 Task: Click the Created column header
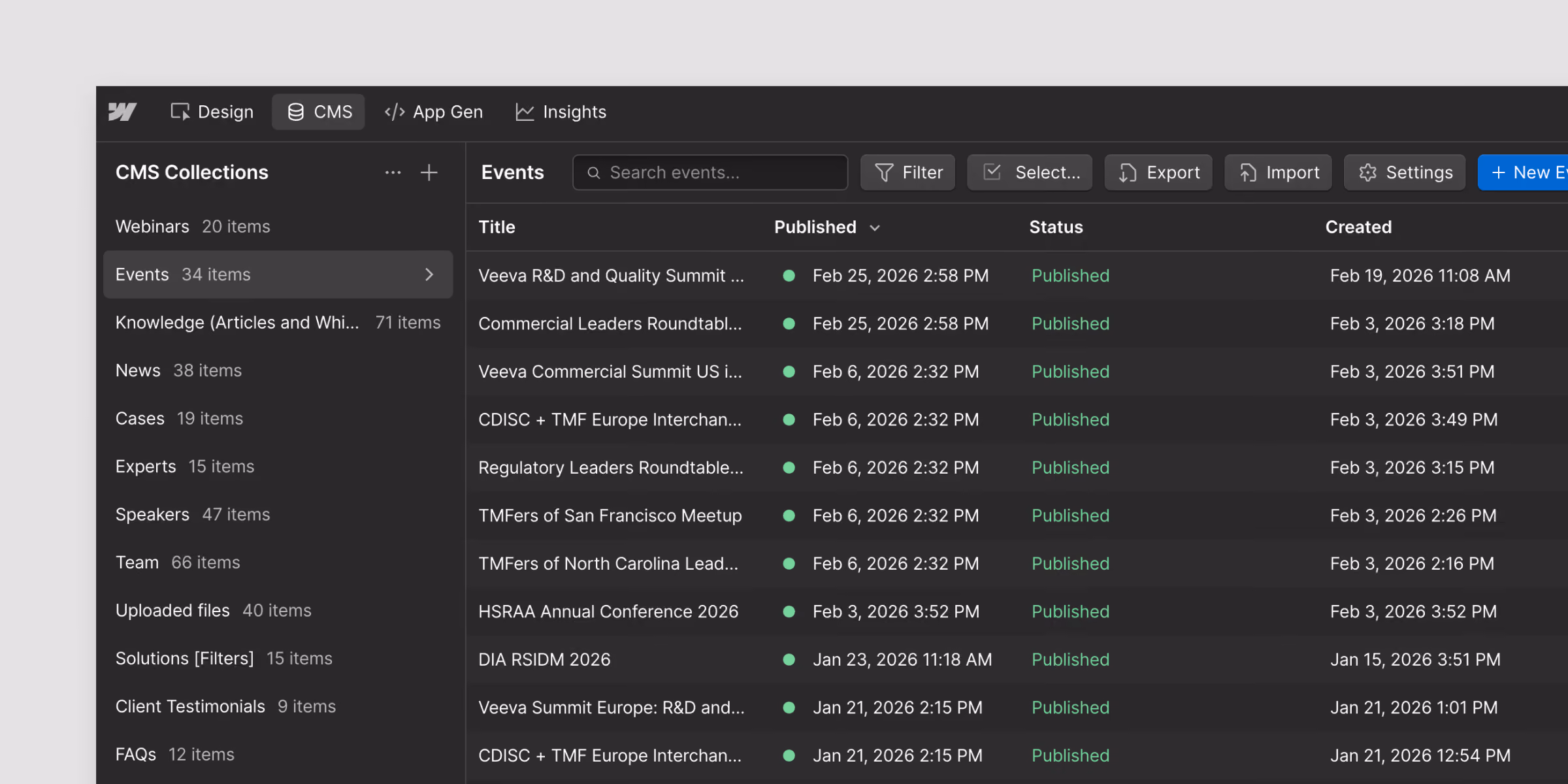coord(1358,227)
